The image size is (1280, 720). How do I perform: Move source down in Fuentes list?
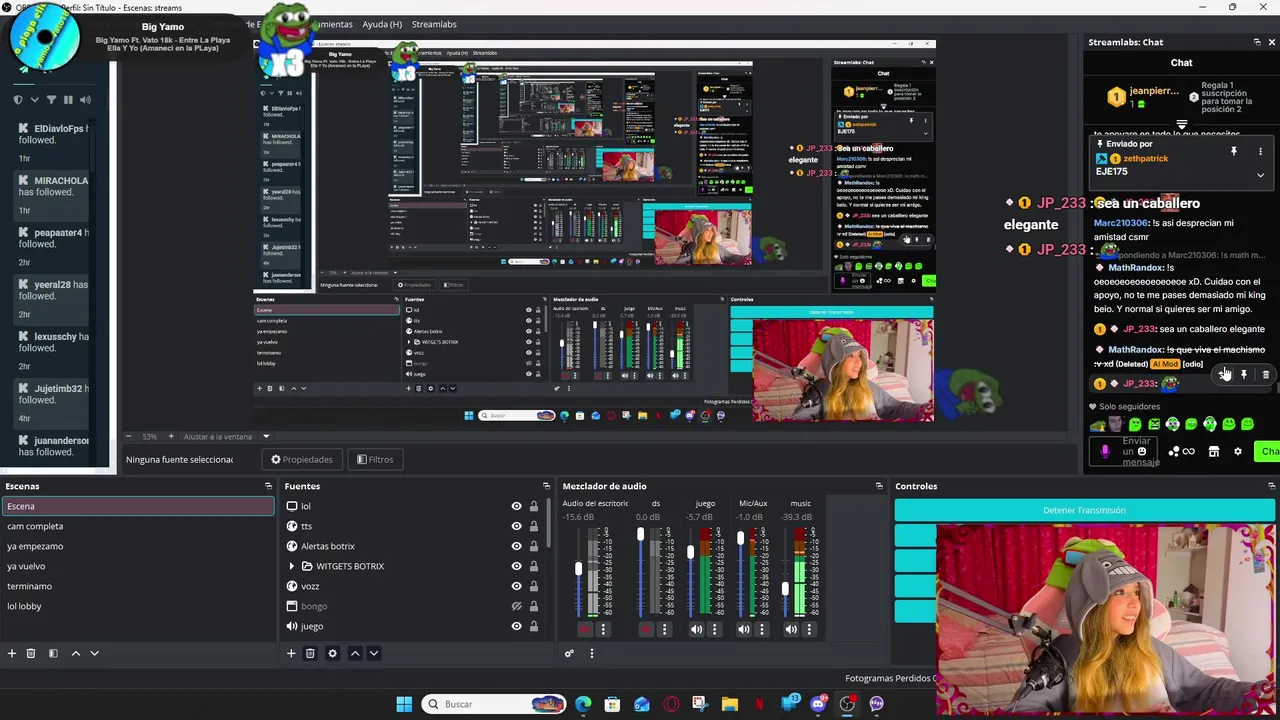373,653
